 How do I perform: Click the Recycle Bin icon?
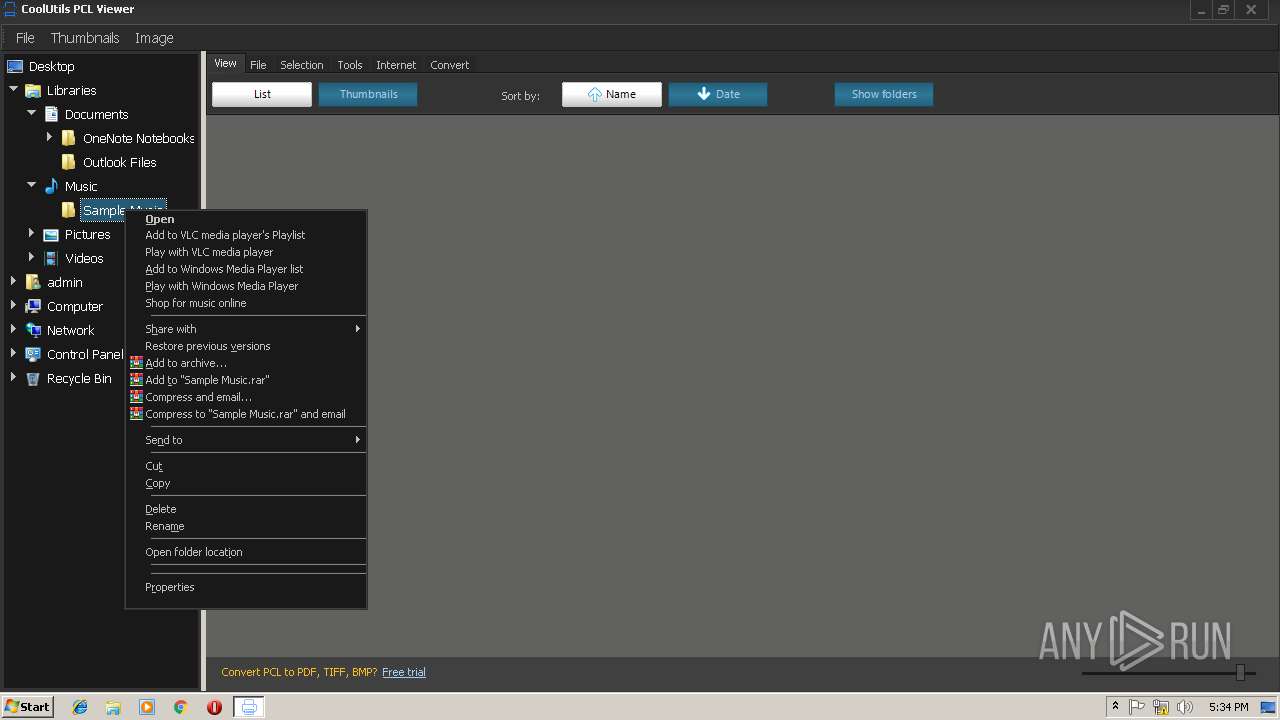click(x=33, y=378)
